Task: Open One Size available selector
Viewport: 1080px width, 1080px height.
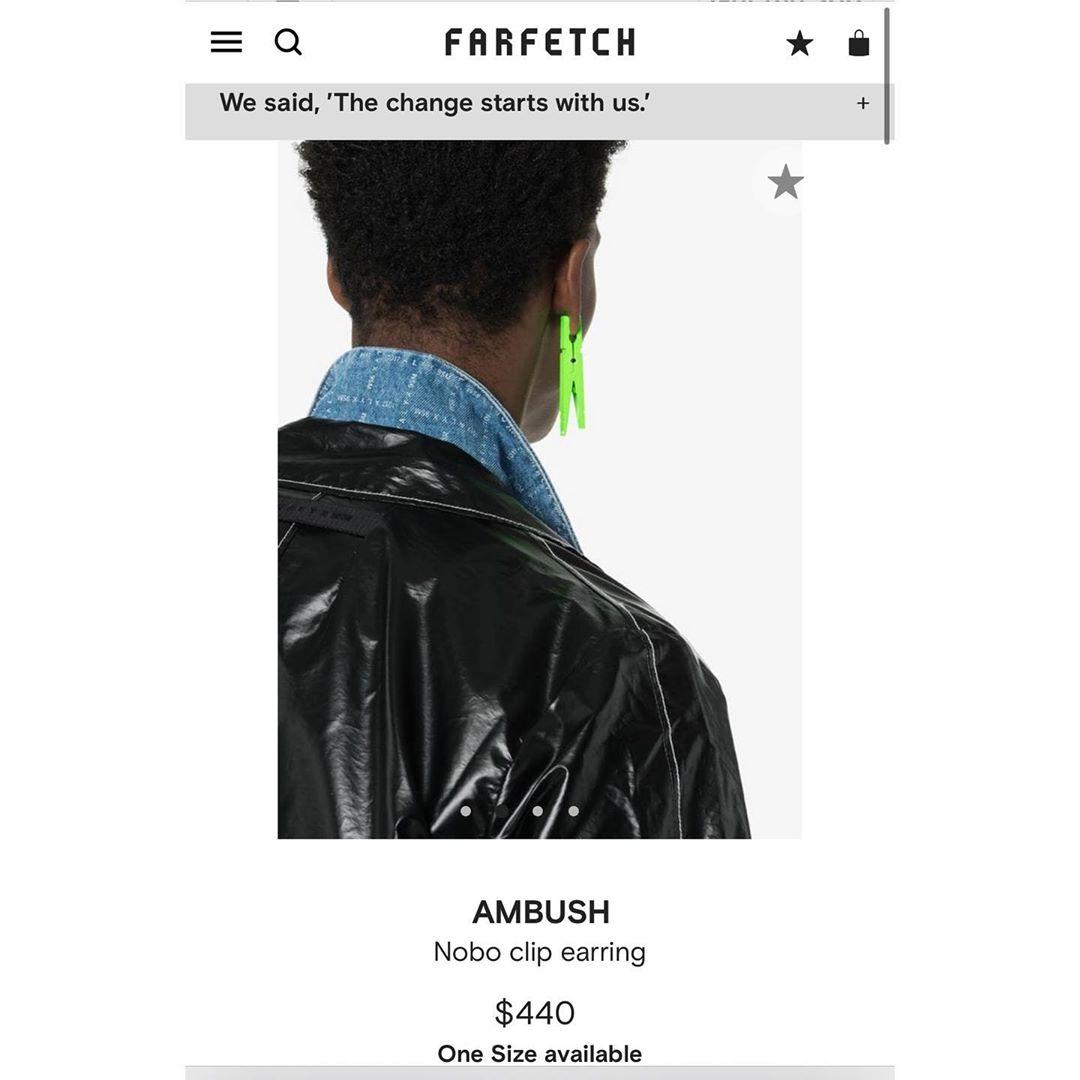Action: 540,1054
